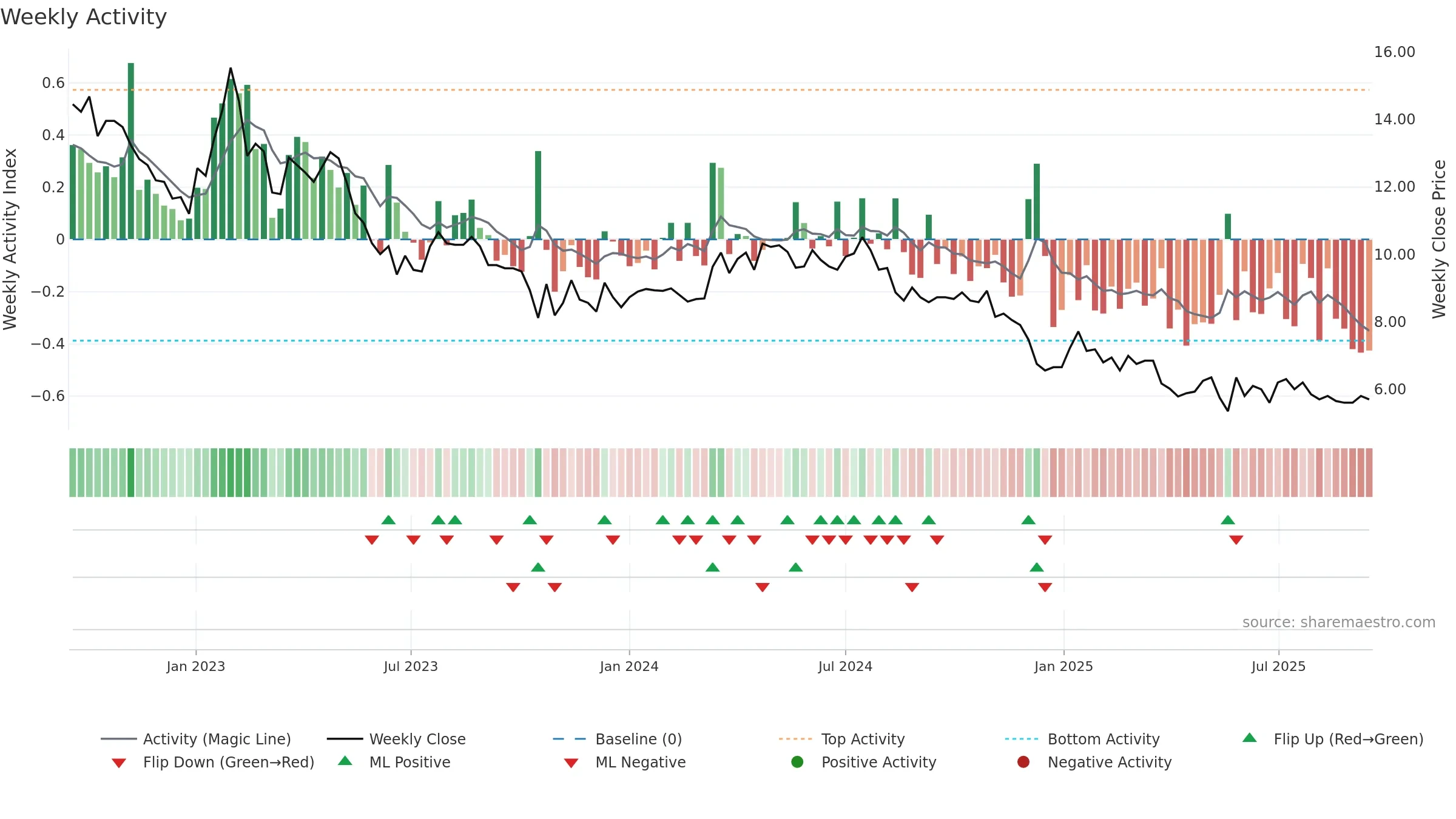Screen dimensions: 1456x819
Task: Click the Weekly Activity Index axis title
Action: click(x=10, y=239)
